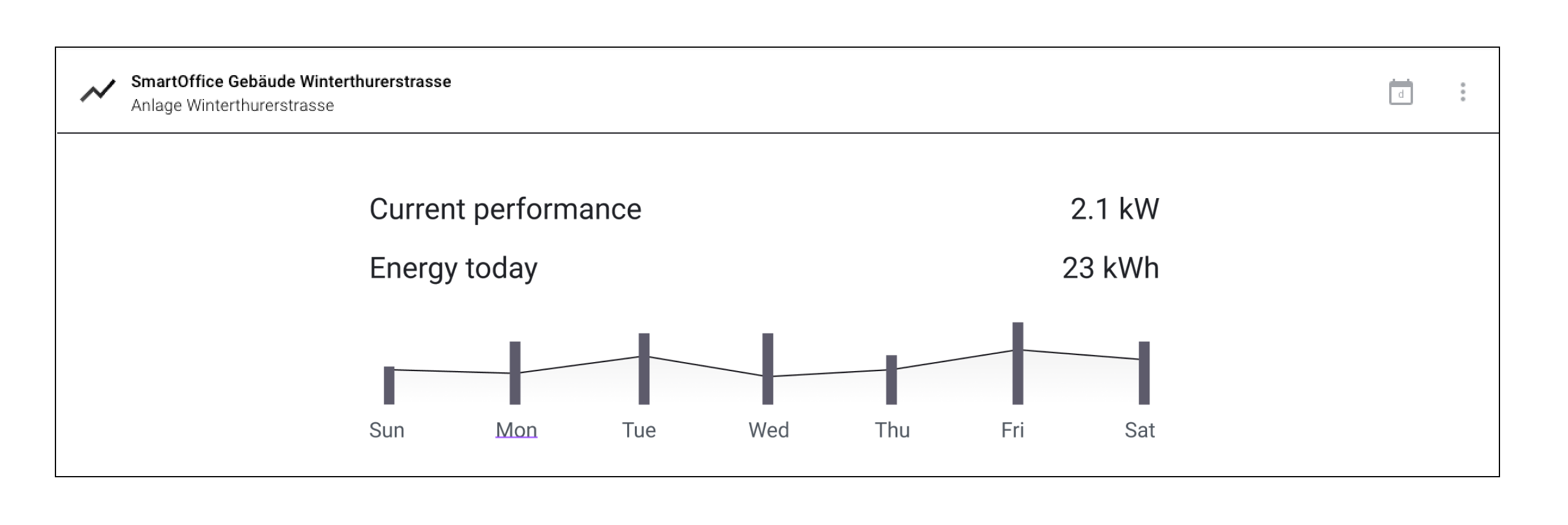Select the underlined Mon day label
This screenshot has width=1568, height=525.
coord(516,430)
